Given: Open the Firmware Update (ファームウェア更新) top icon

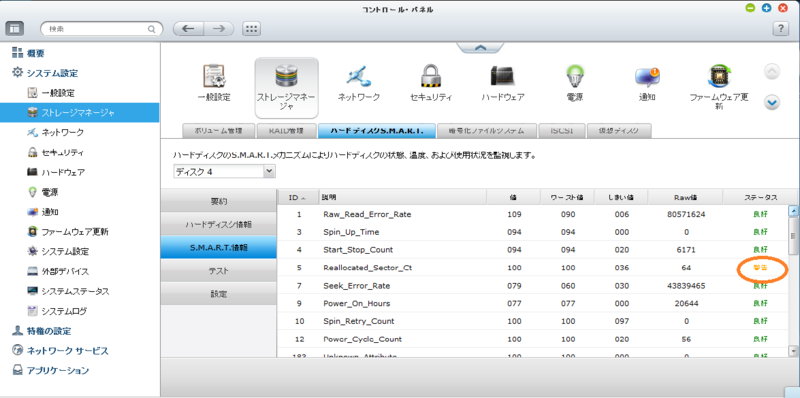Looking at the screenshot, I should click(719, 87).
